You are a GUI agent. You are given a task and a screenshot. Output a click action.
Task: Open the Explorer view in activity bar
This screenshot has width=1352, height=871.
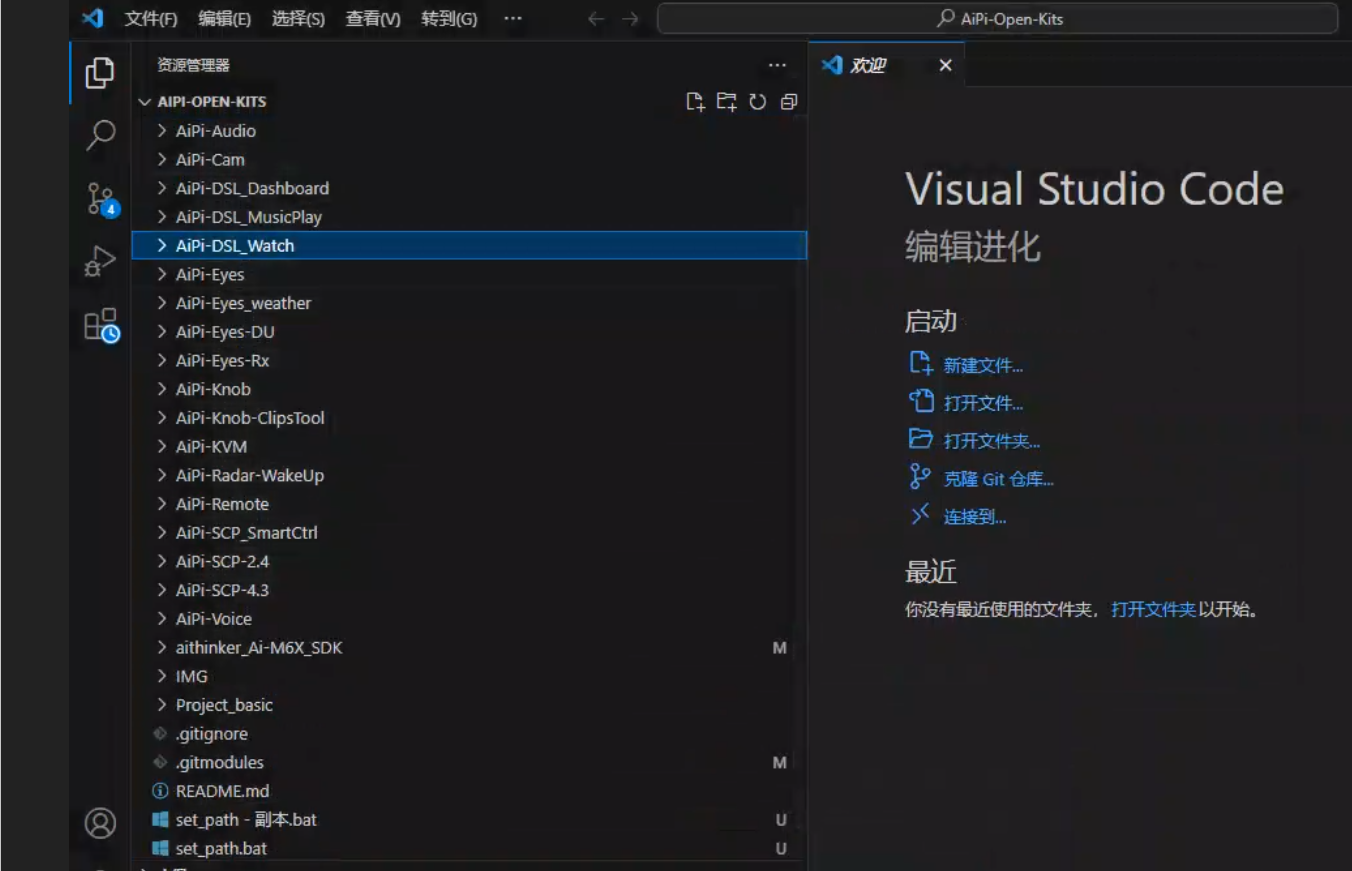100,72
